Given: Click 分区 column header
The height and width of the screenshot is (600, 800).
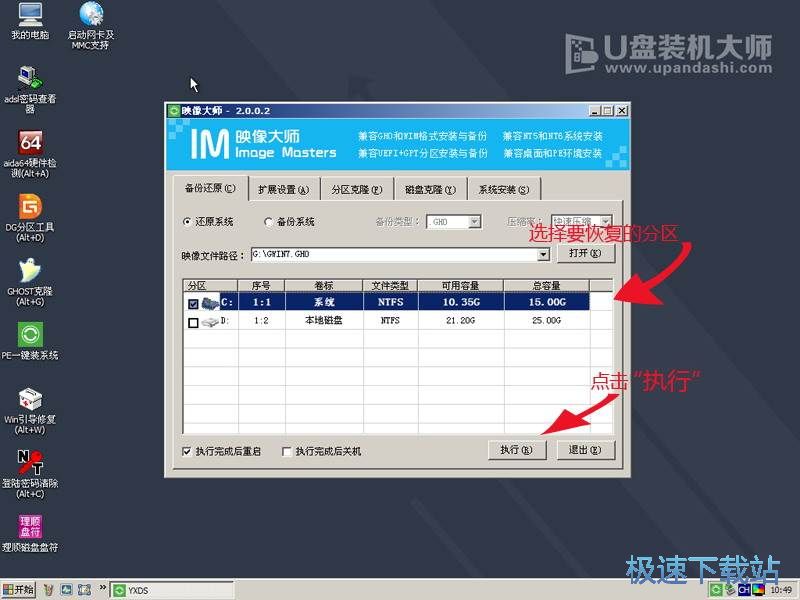Looking at the screenshot, I should tap(210, 286).
